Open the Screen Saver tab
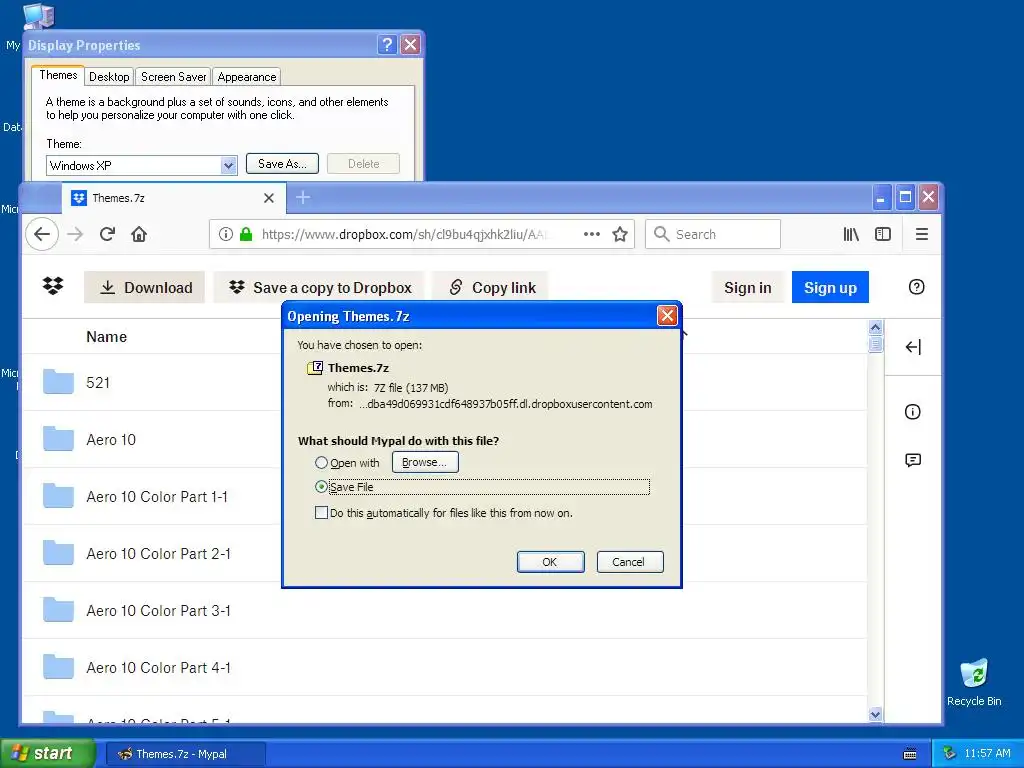The height and width of the screenshot is (768, 1024). click(x=173, y=76)
